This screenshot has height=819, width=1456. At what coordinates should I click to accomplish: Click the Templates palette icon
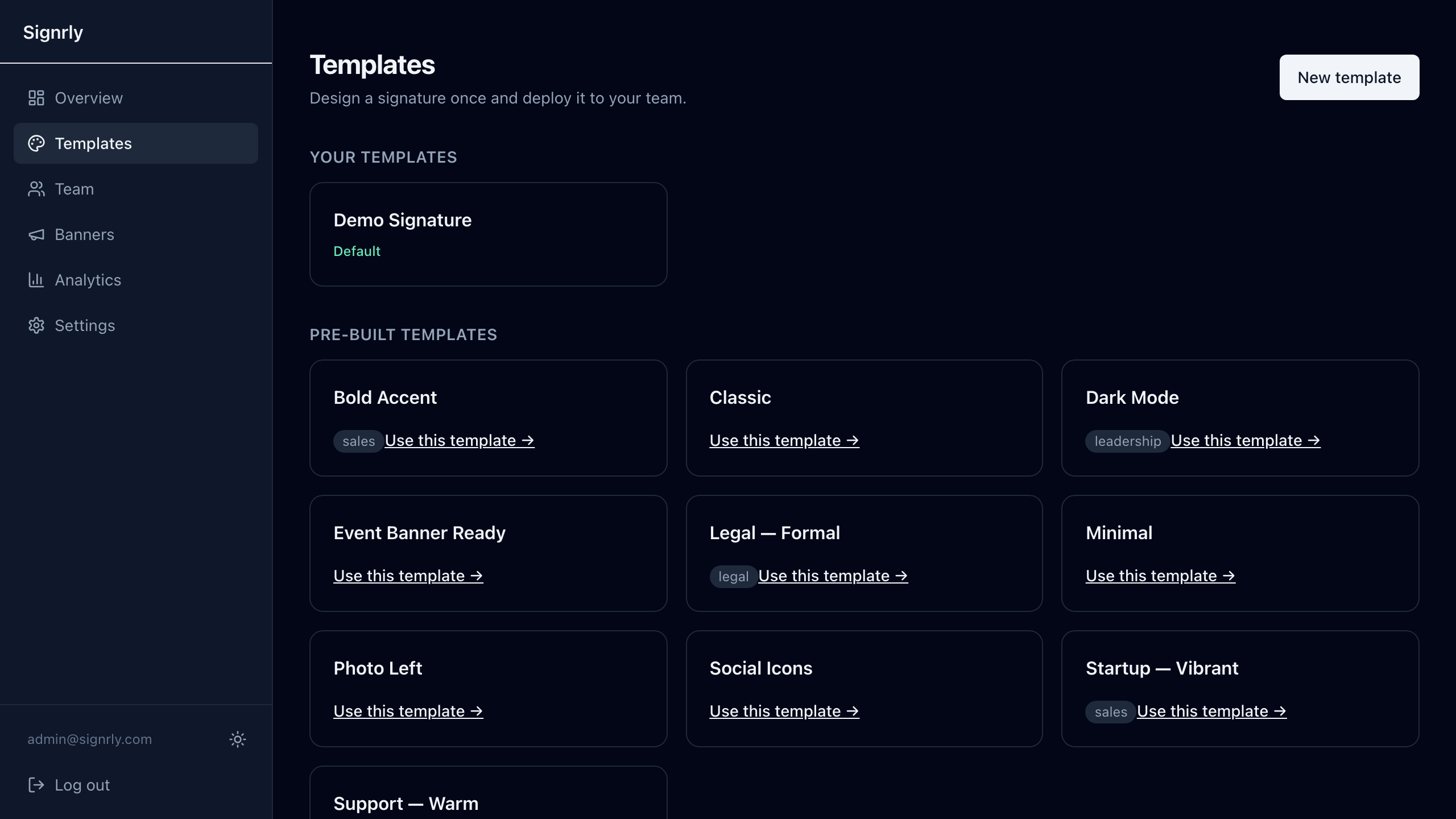coord(36,143)
